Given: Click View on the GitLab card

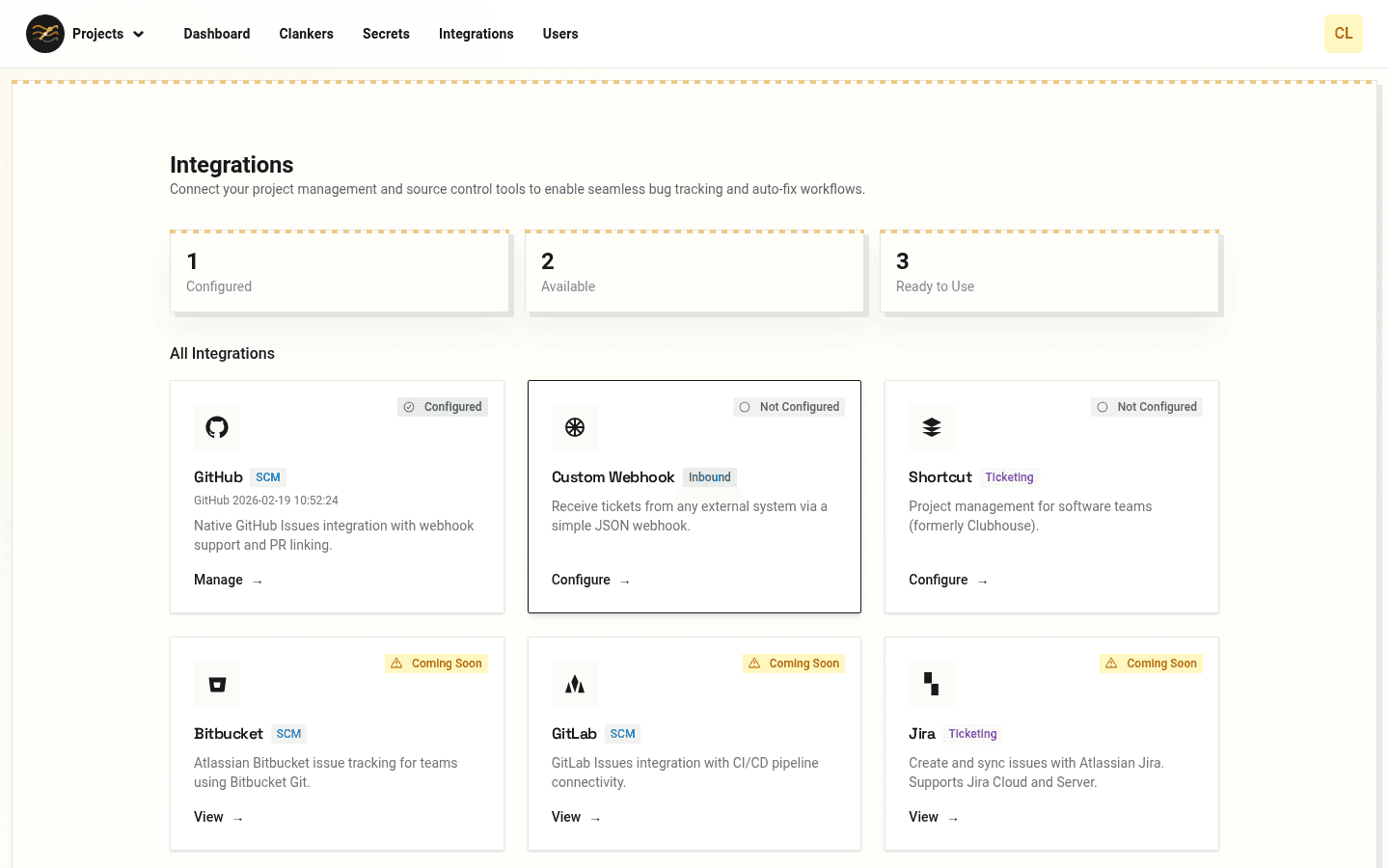Looking at the screenshot, I should click(565, 817).
